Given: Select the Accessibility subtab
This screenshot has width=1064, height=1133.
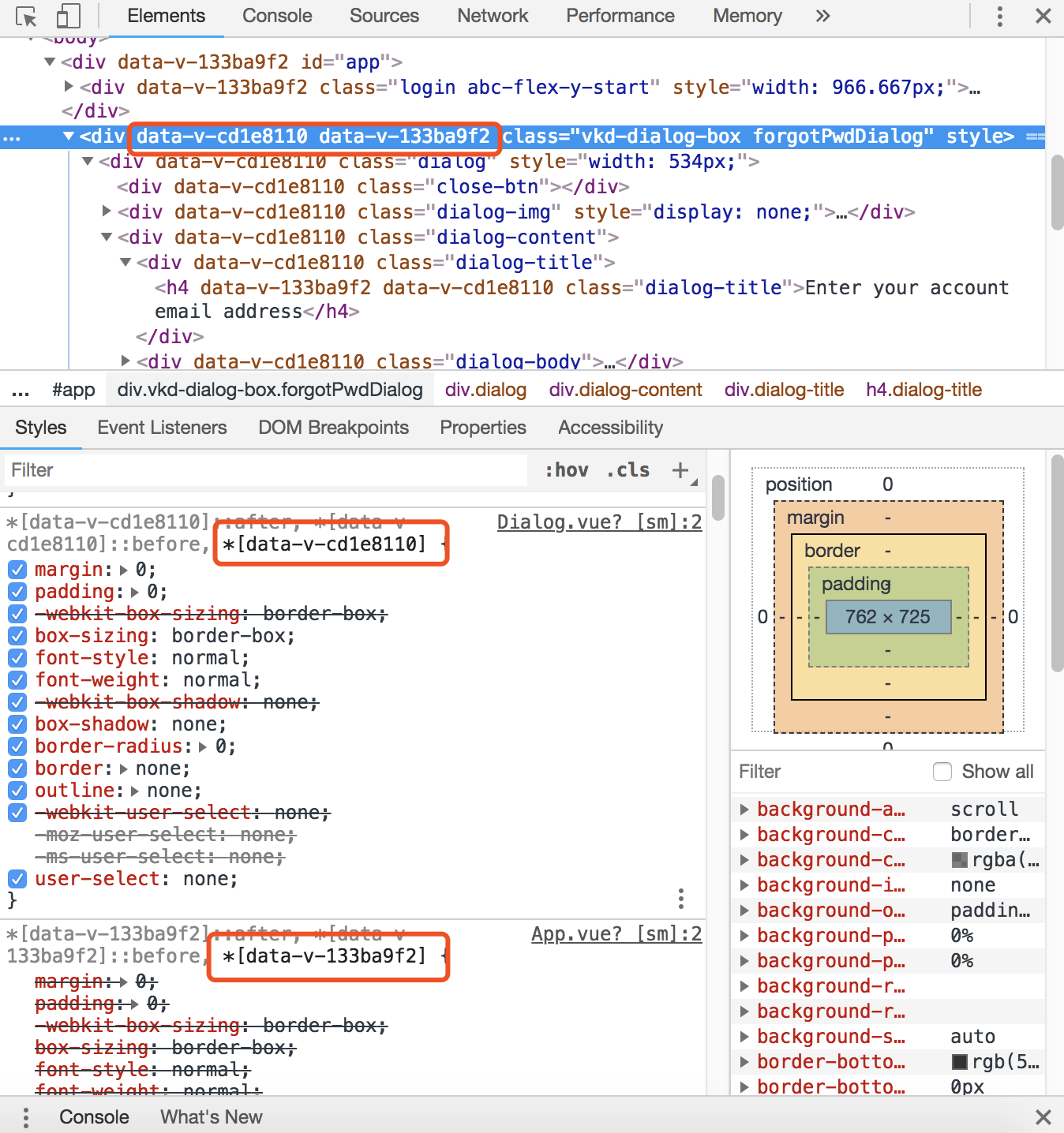Looking at the screenshot, I should click(611, 428).
